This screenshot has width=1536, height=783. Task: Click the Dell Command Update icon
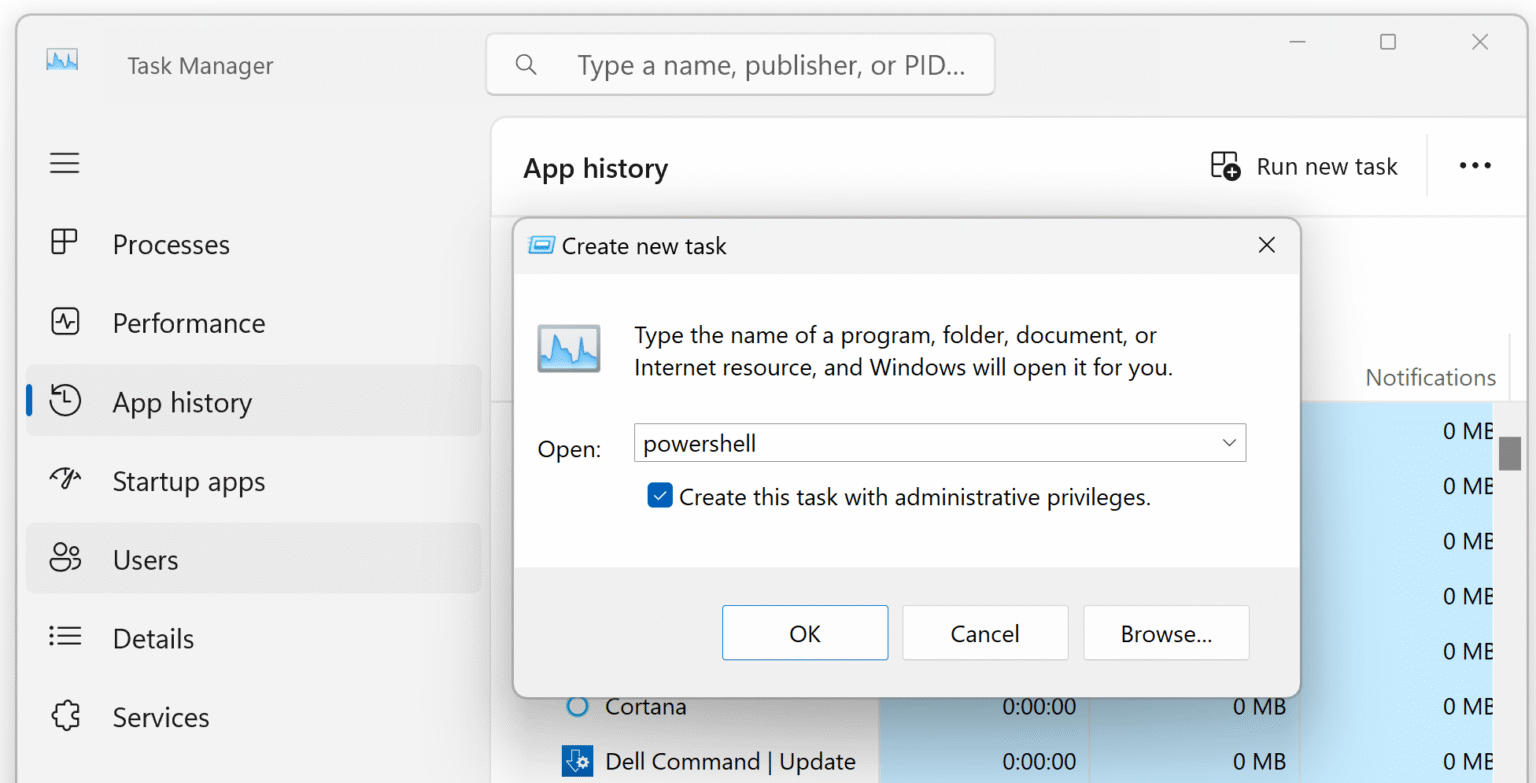577,760
